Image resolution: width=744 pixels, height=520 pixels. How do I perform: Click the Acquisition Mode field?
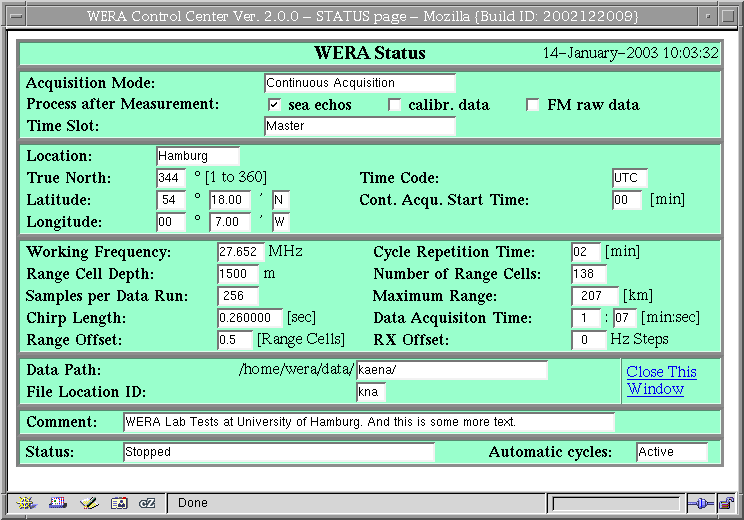(360, 83)
